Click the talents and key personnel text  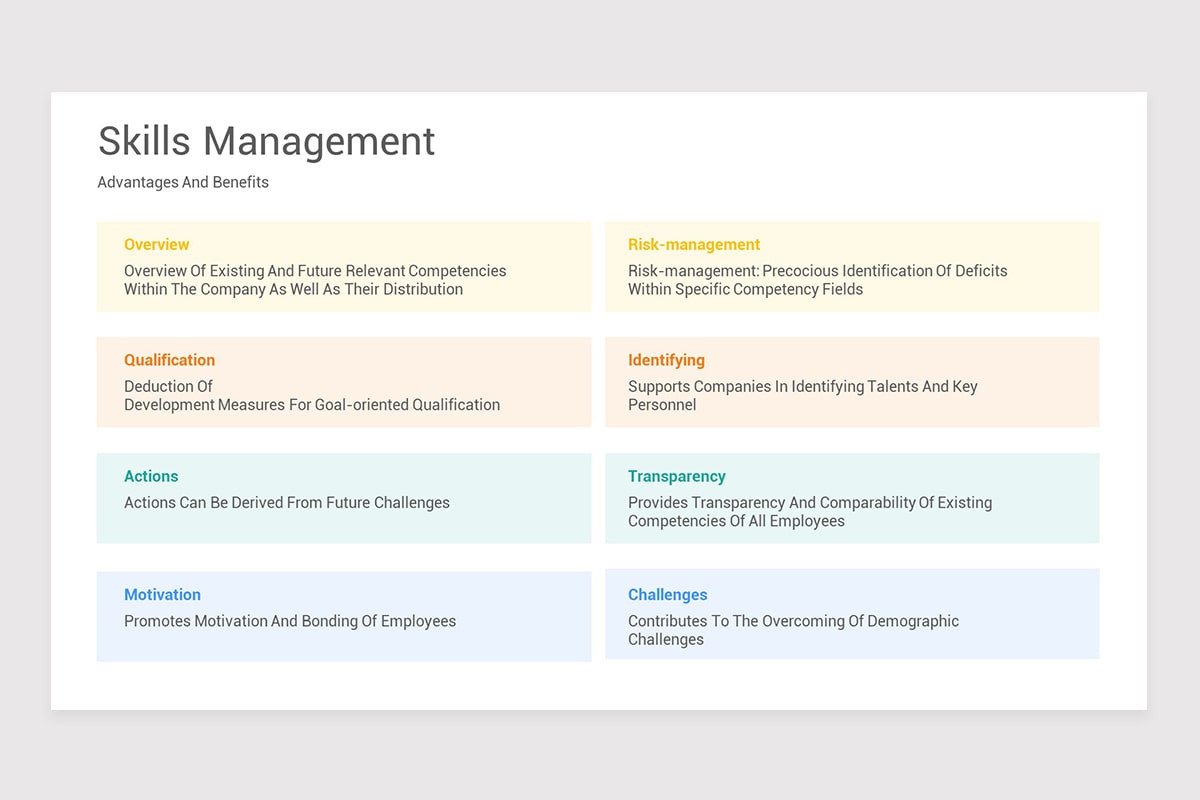click(x=802, y=396)
